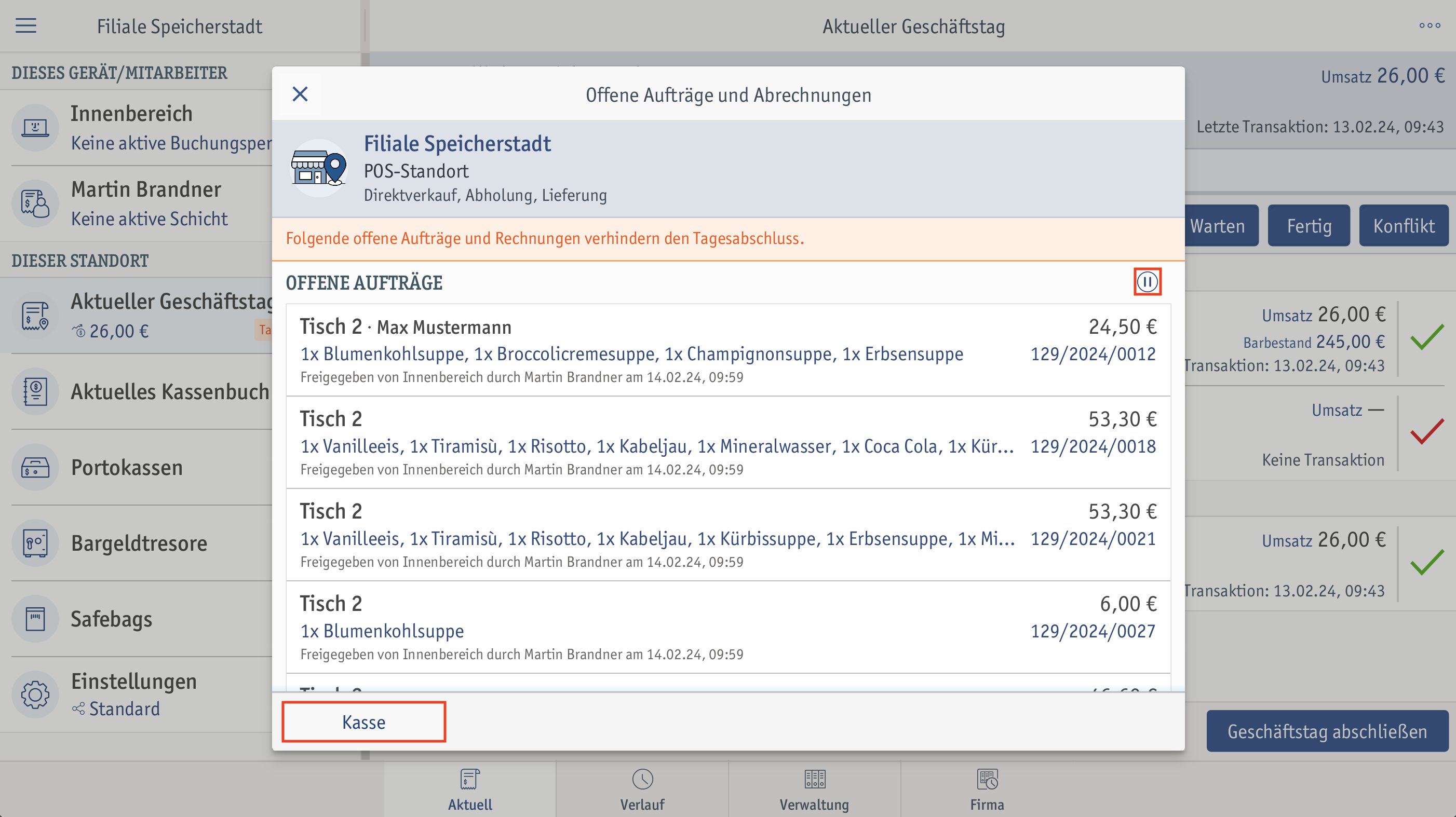Click the Firma tab icon
The width and height of the screenshot is (1456, 817).
pyautogui.click(x=987, y=779)
